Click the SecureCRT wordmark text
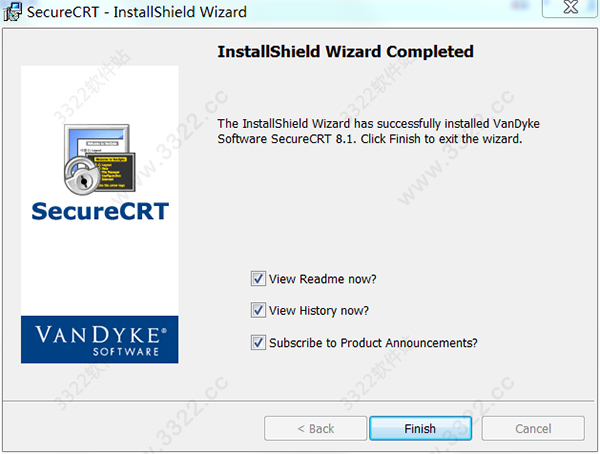The image size is (600, 454). [x=100, y=211]
